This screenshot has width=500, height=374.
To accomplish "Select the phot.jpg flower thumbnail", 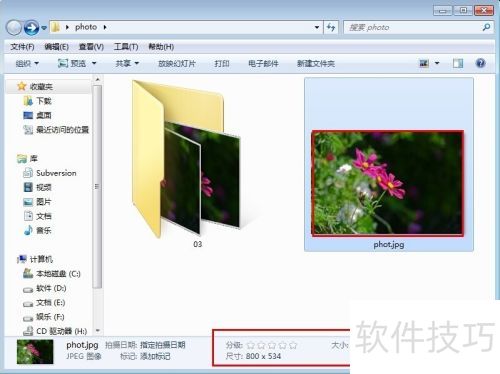I will coord(388,183).
